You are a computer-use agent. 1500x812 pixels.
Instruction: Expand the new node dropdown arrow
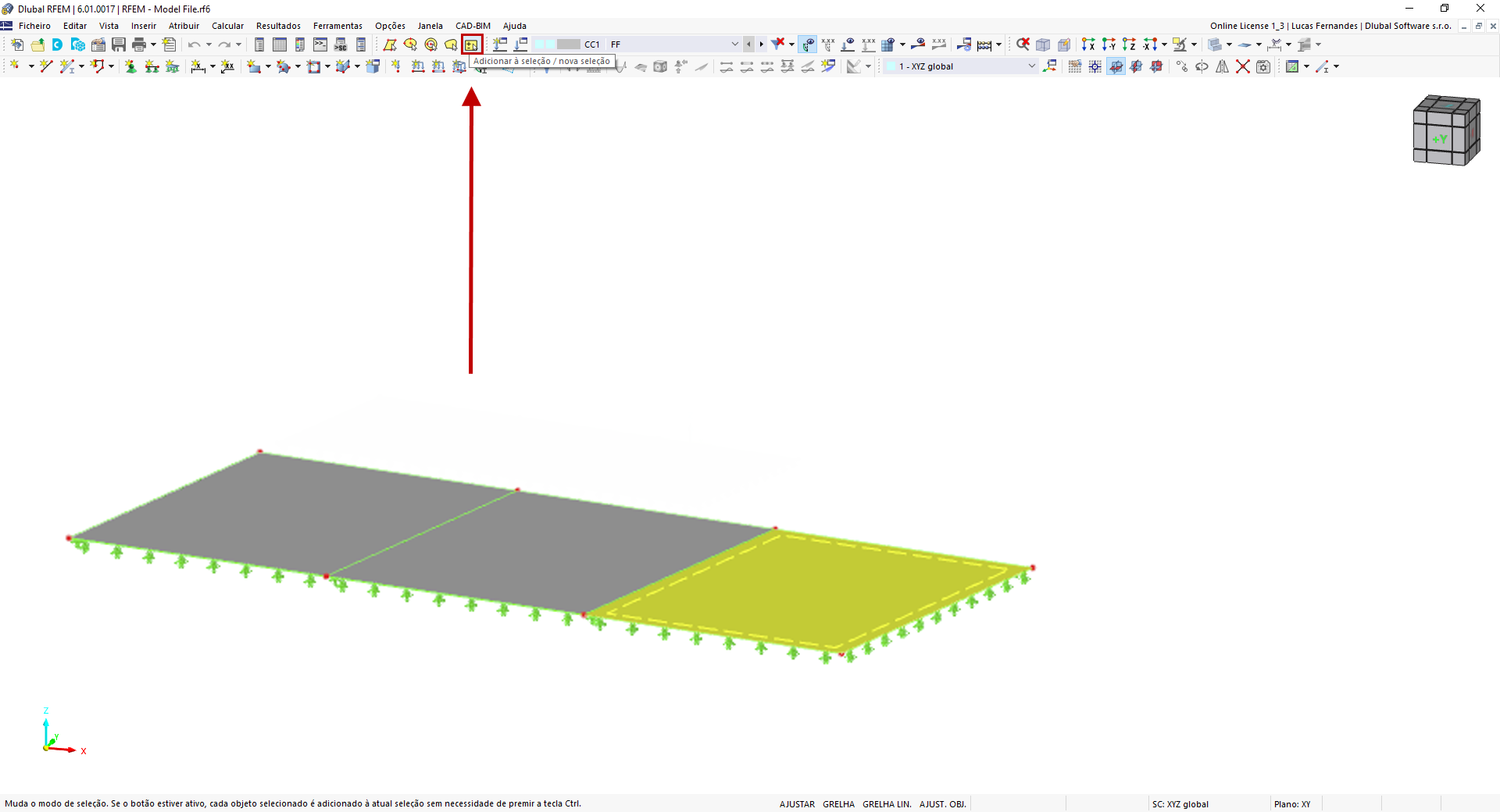pyautogui.click(x=31, y=66)
